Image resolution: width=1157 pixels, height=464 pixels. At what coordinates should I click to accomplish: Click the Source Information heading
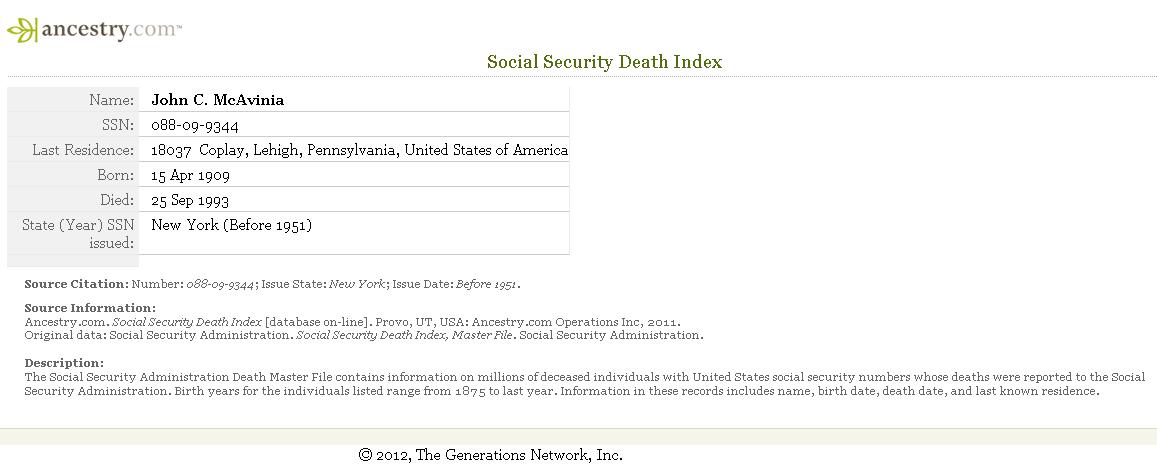click(x=90, y=308)
